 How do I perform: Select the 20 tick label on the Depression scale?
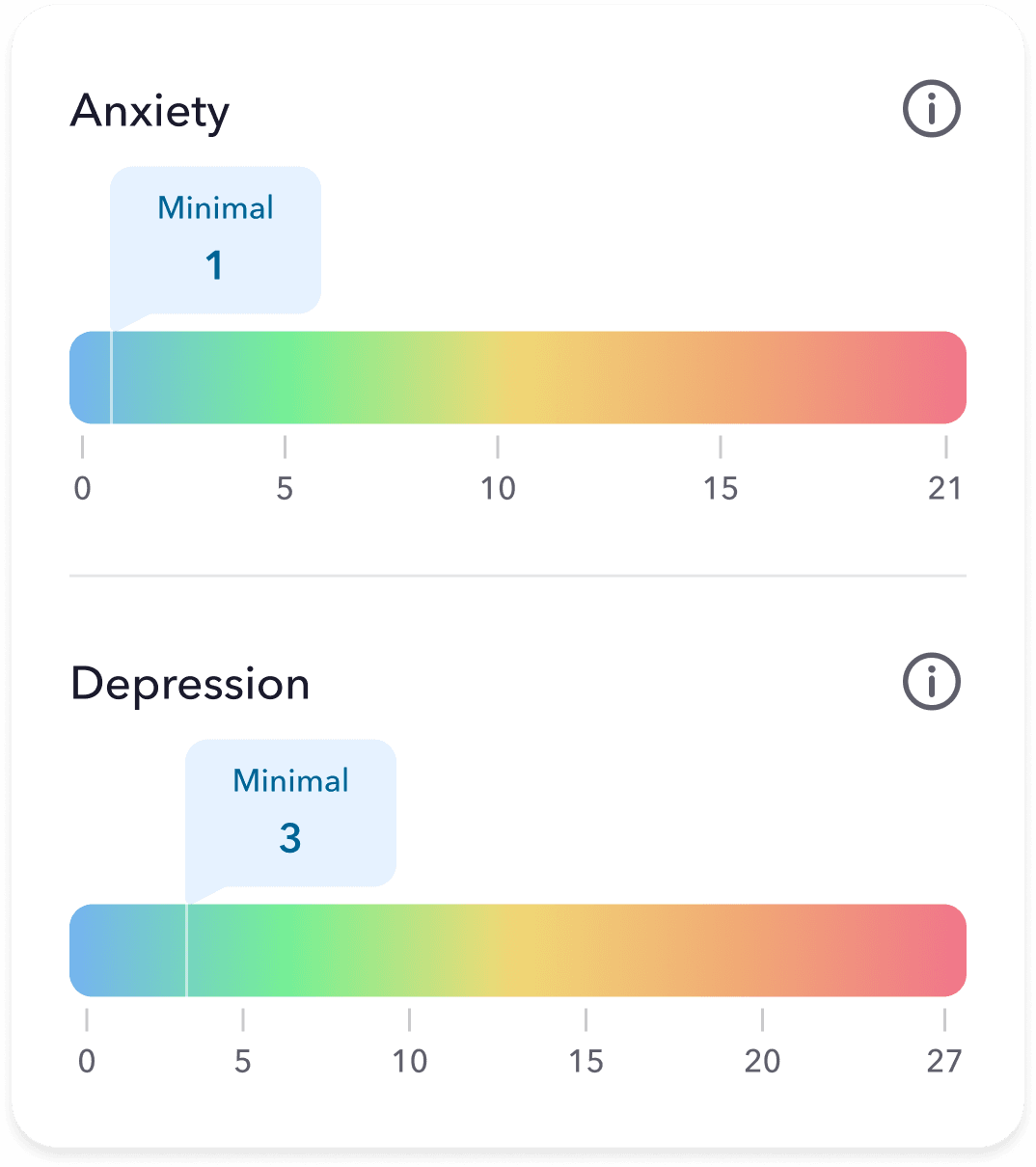762,1061
